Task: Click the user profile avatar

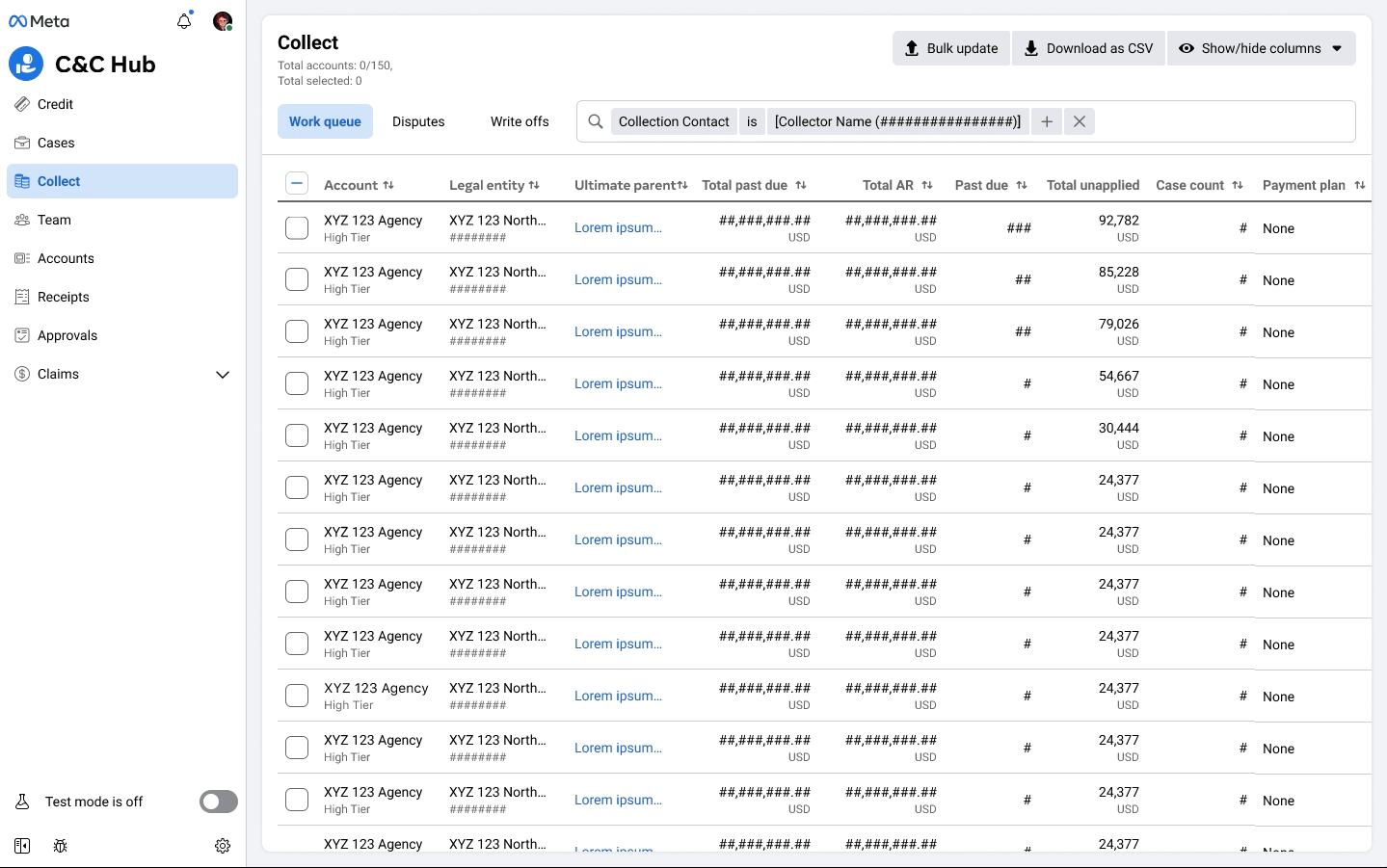Action: click(x=223, y=21)
